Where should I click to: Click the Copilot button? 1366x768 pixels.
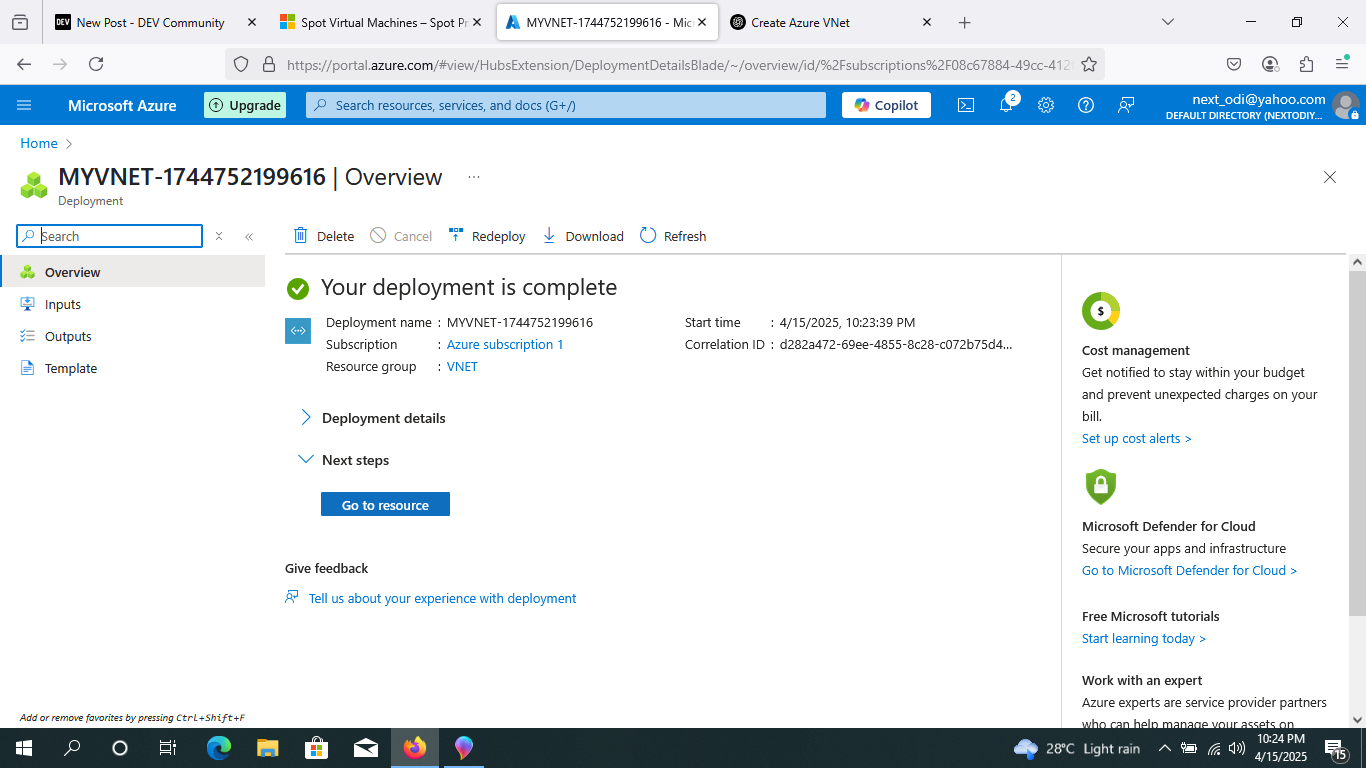coord(886,105)
